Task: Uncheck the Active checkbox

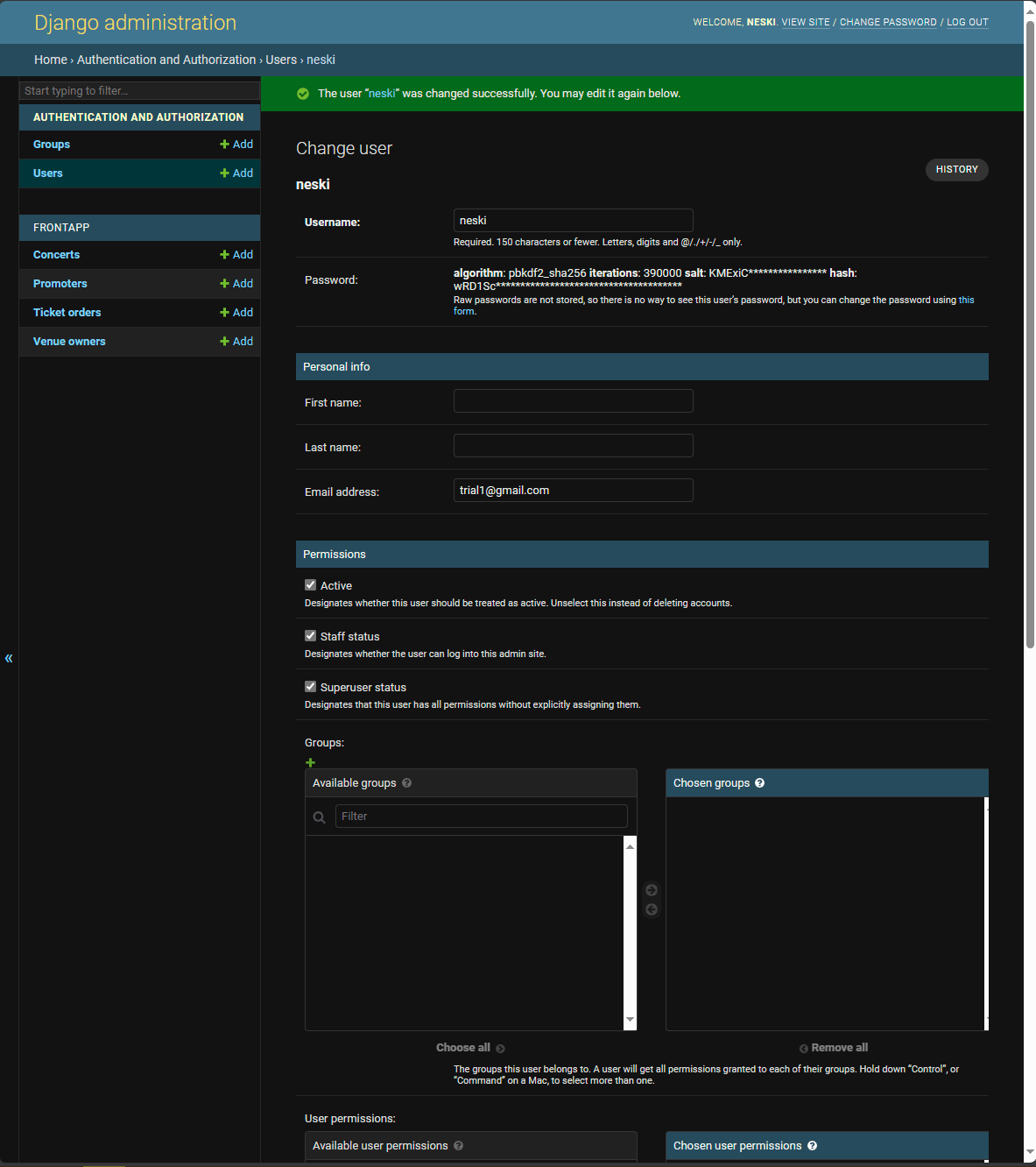Action: [310, 584]
